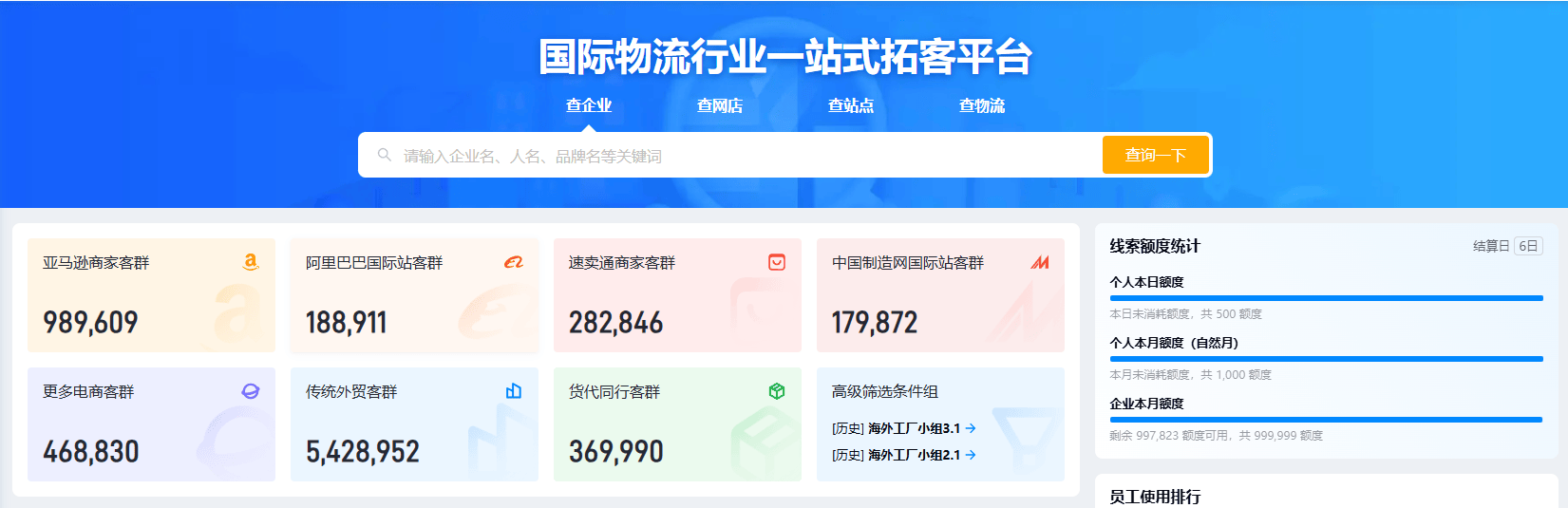
Task: Click arrow icon next to 海外工厂小组2.1
Action: (971, 455)
